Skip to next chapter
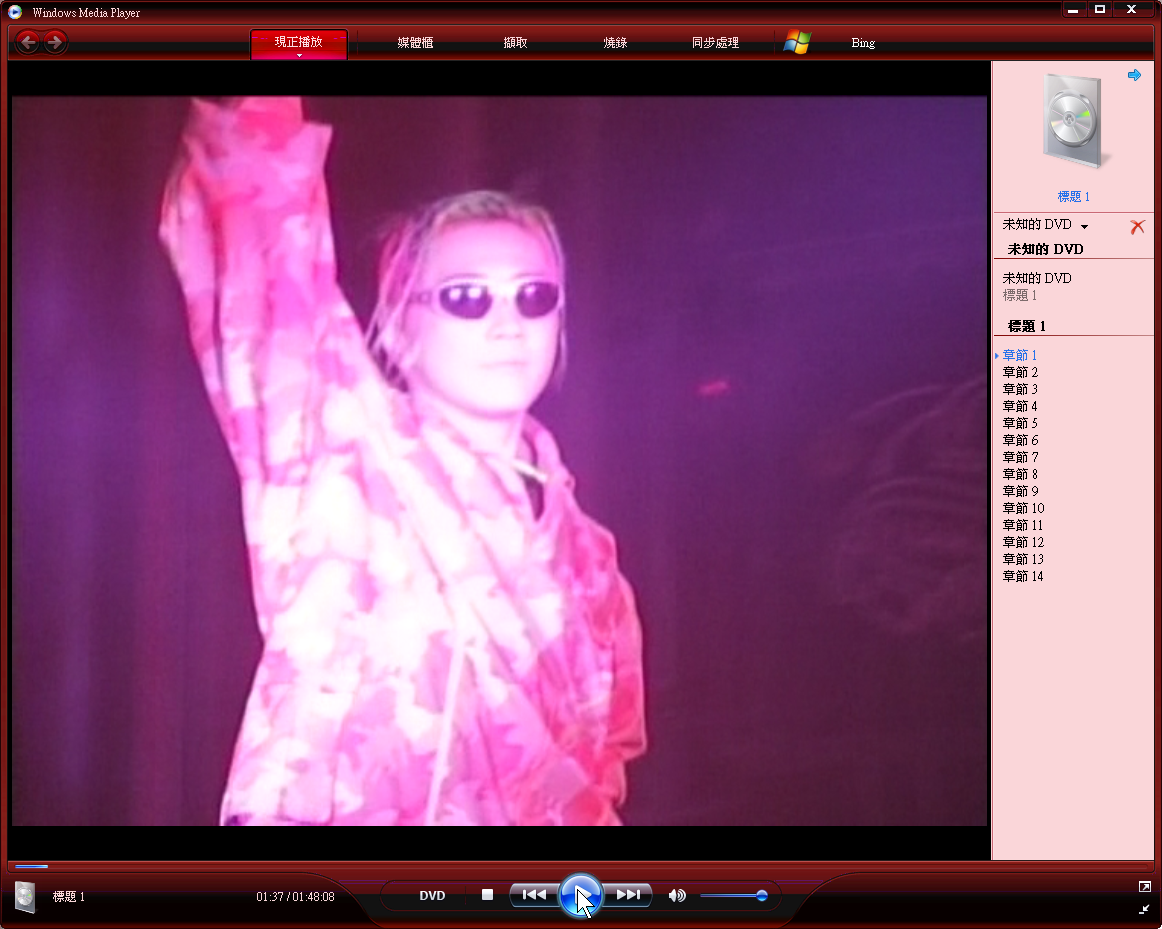 tap(627, 895)
